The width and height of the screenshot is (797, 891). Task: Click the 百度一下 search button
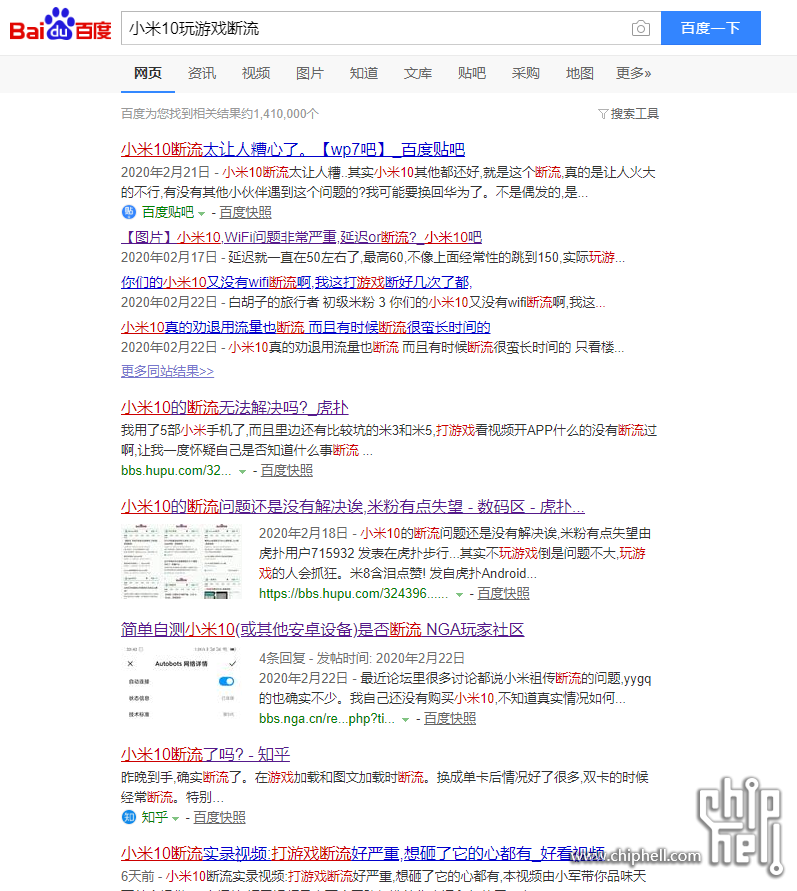(x=711, y=28)
